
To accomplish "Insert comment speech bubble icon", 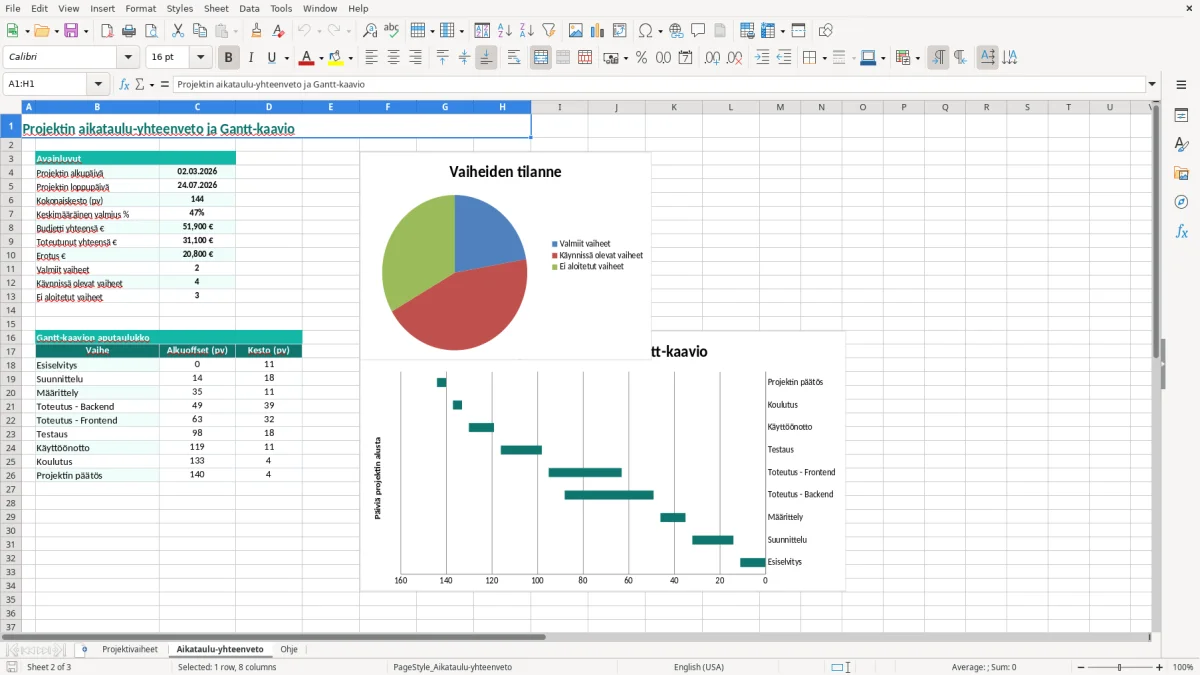I will tap(698, 31).
